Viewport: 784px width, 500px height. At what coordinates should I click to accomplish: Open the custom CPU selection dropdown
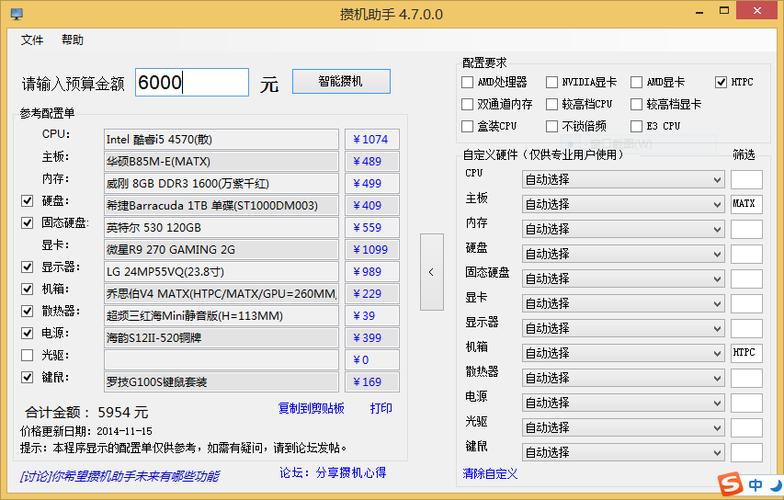coord(622,179)
